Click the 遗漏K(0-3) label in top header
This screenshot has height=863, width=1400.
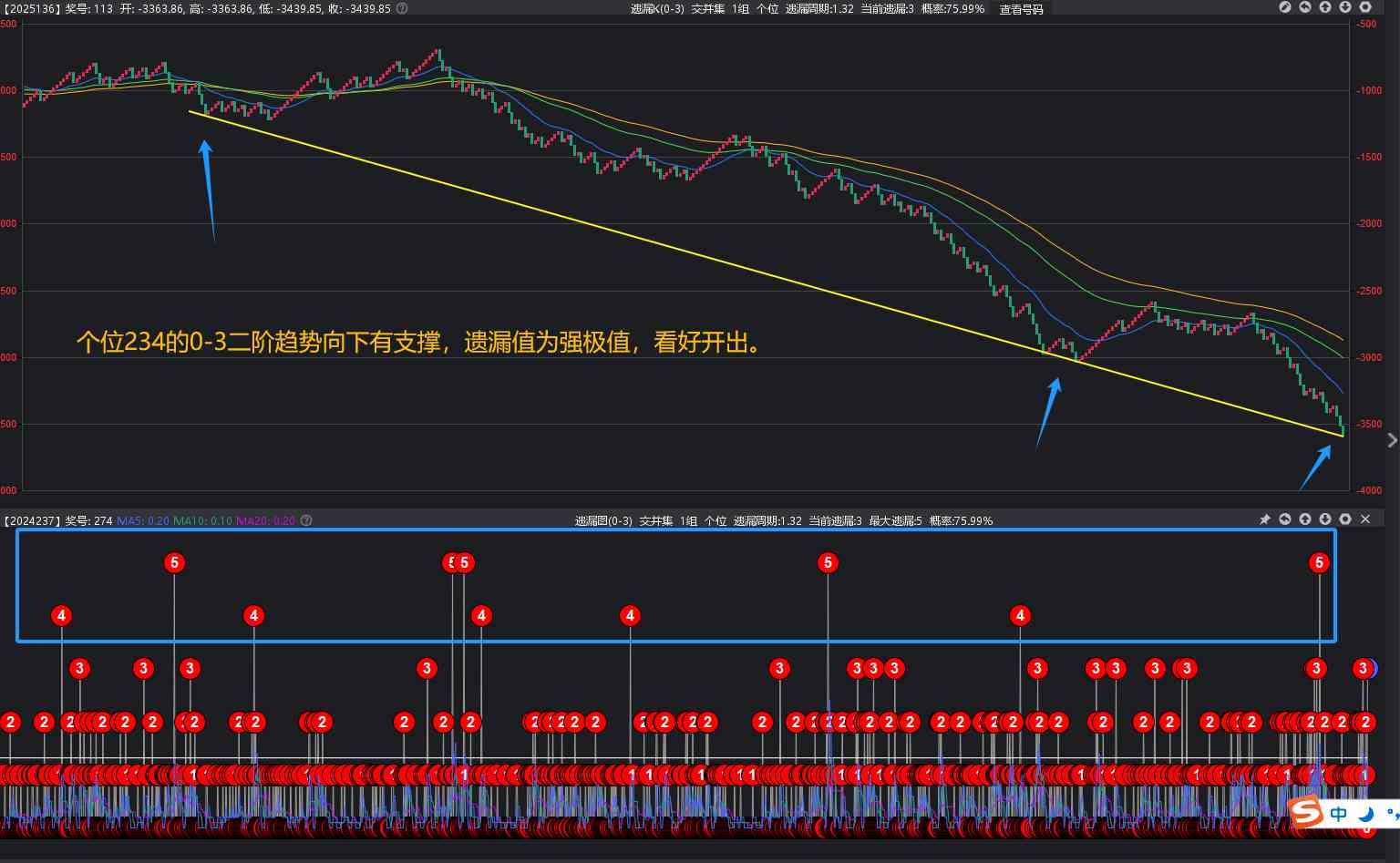coord(657,8)
